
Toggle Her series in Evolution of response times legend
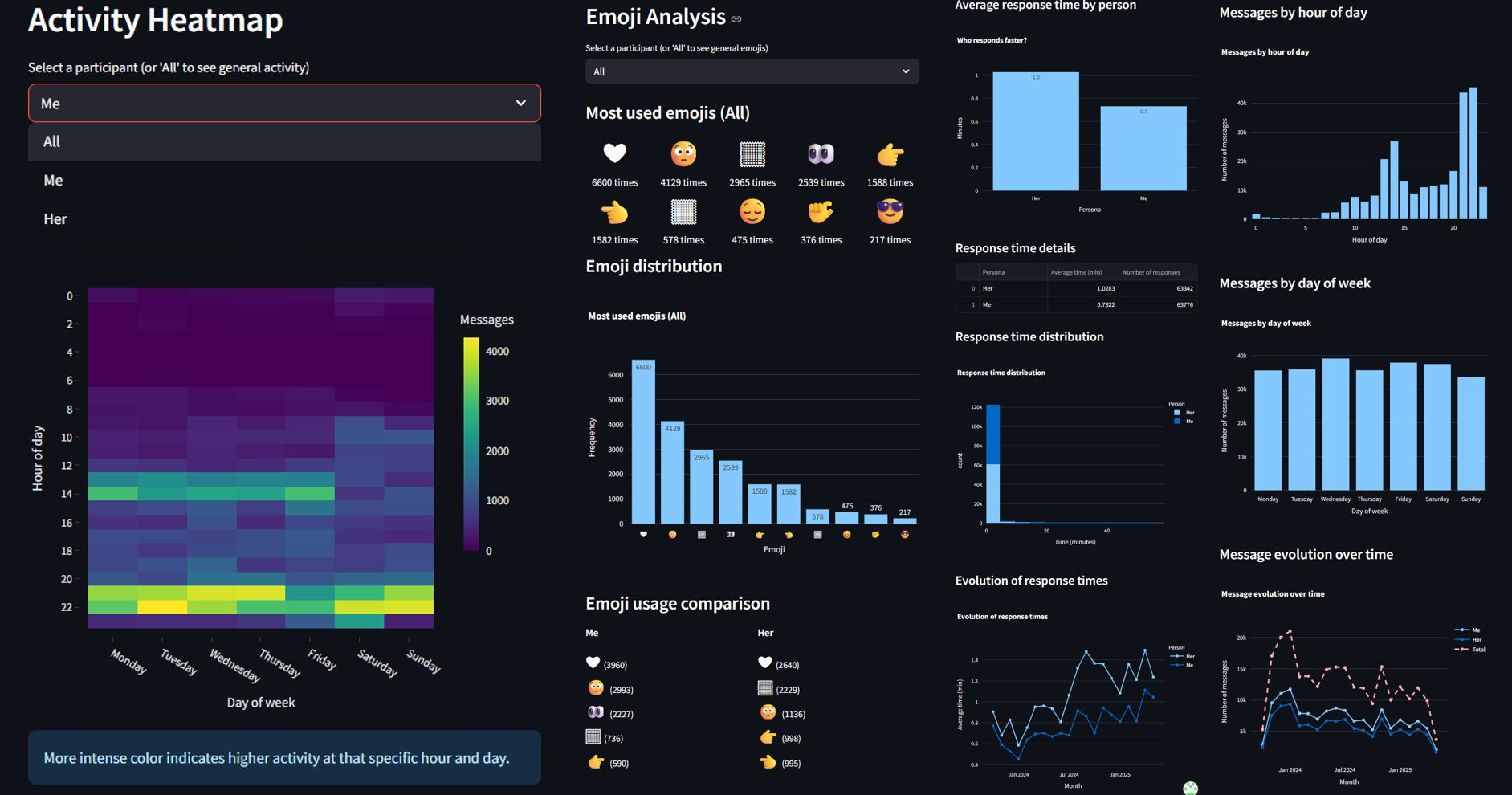tap(1183, 656)
